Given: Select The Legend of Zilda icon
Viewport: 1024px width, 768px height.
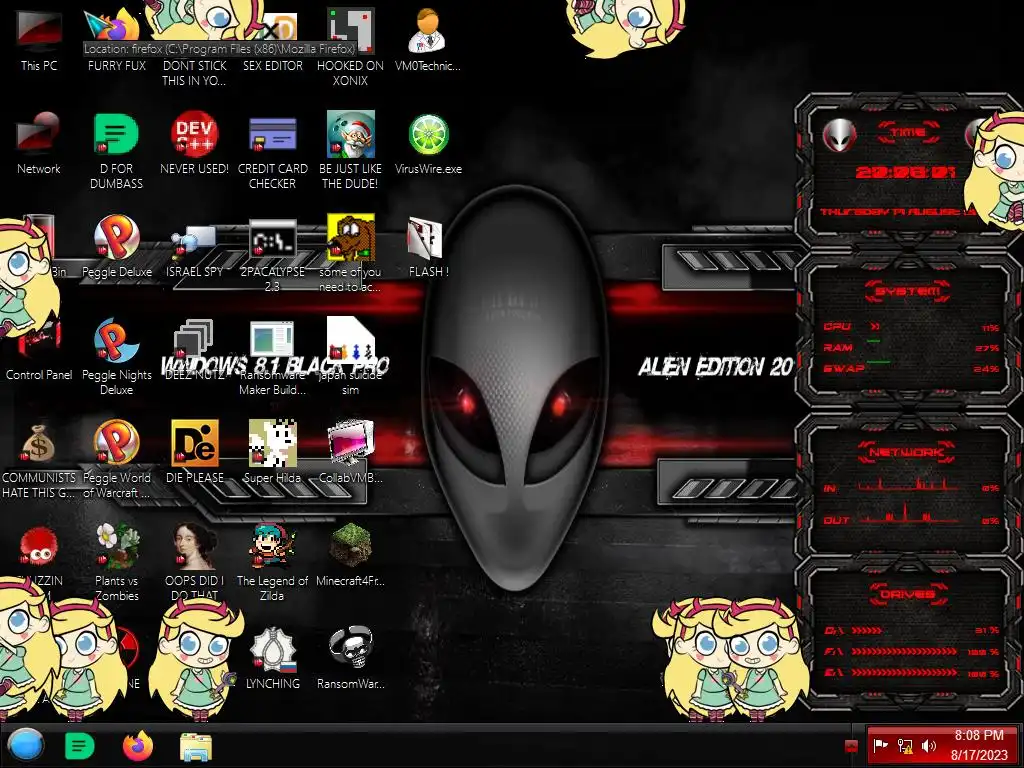Looking at the screenshot, I should click(x=272, y=562).
